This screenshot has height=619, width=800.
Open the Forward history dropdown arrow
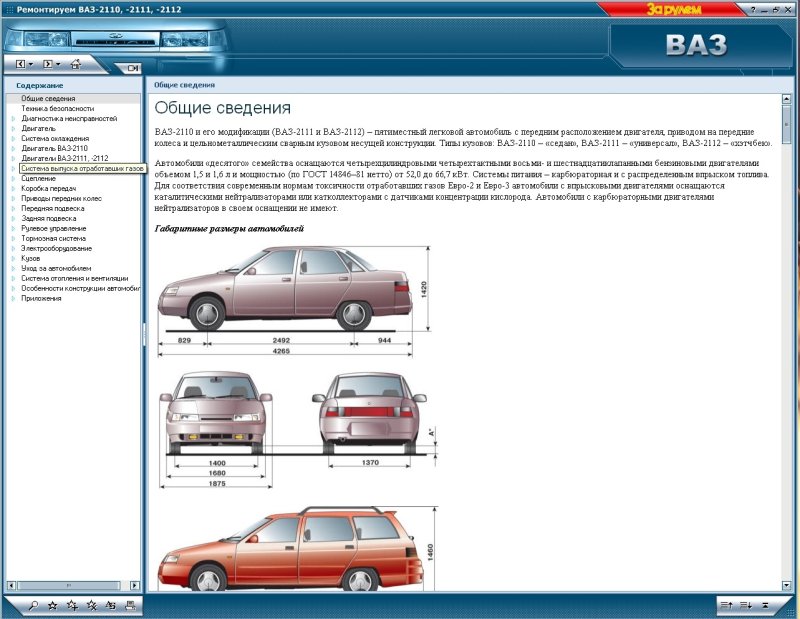pyautogui.click(x=58, y=65)
